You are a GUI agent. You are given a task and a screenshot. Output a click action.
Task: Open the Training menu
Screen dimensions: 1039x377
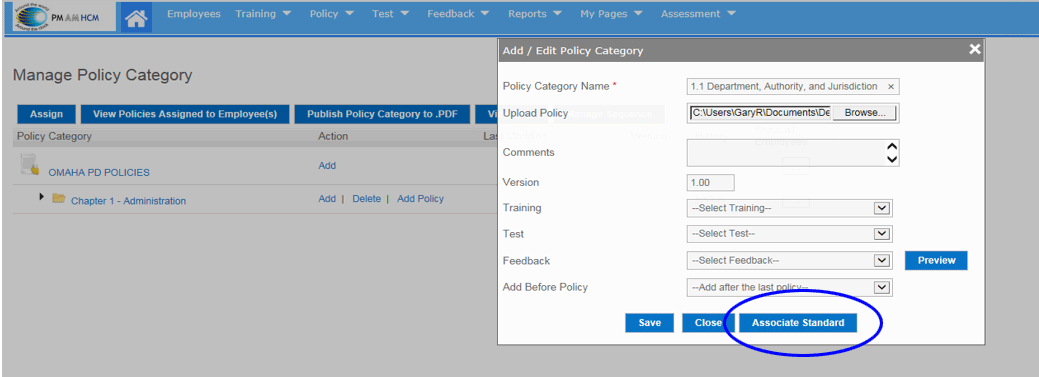[x=263, y=14]
